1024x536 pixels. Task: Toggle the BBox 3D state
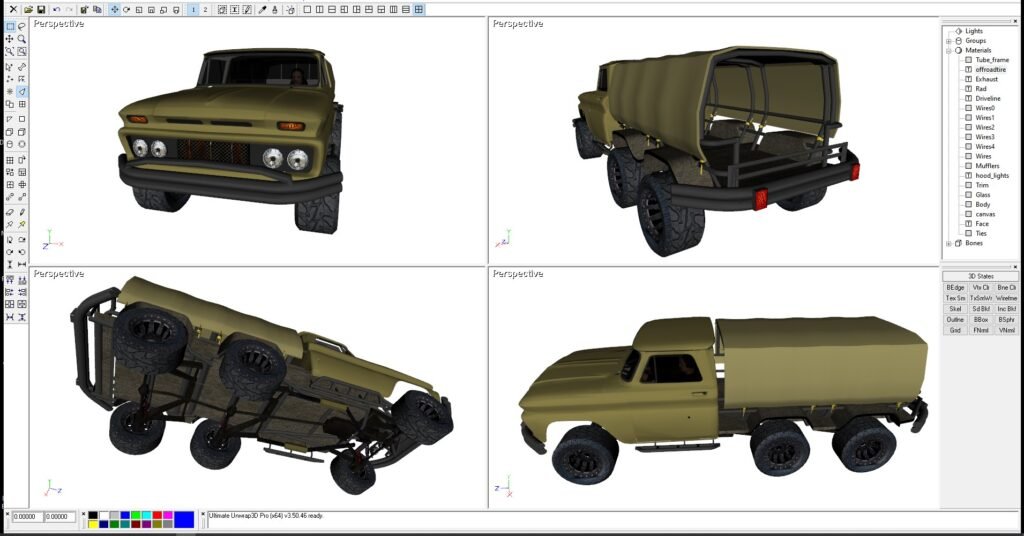(980, 319)
